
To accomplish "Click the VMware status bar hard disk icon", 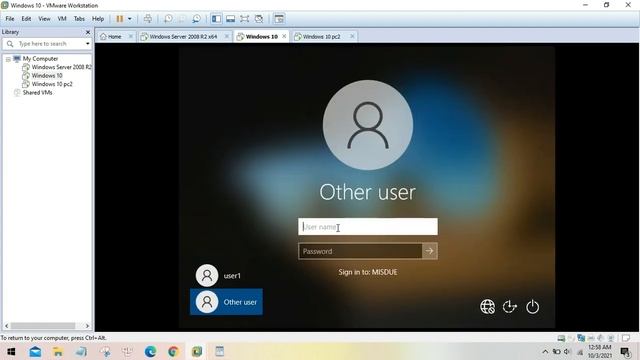I will click(x=561, y=338).
